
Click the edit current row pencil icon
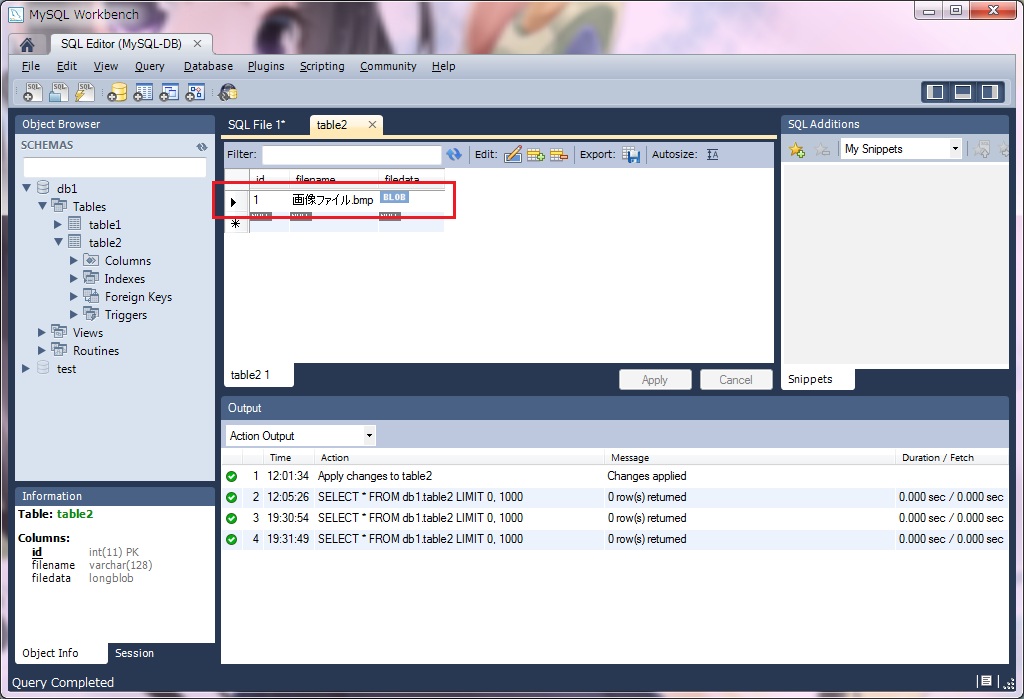tap(513, 154)
